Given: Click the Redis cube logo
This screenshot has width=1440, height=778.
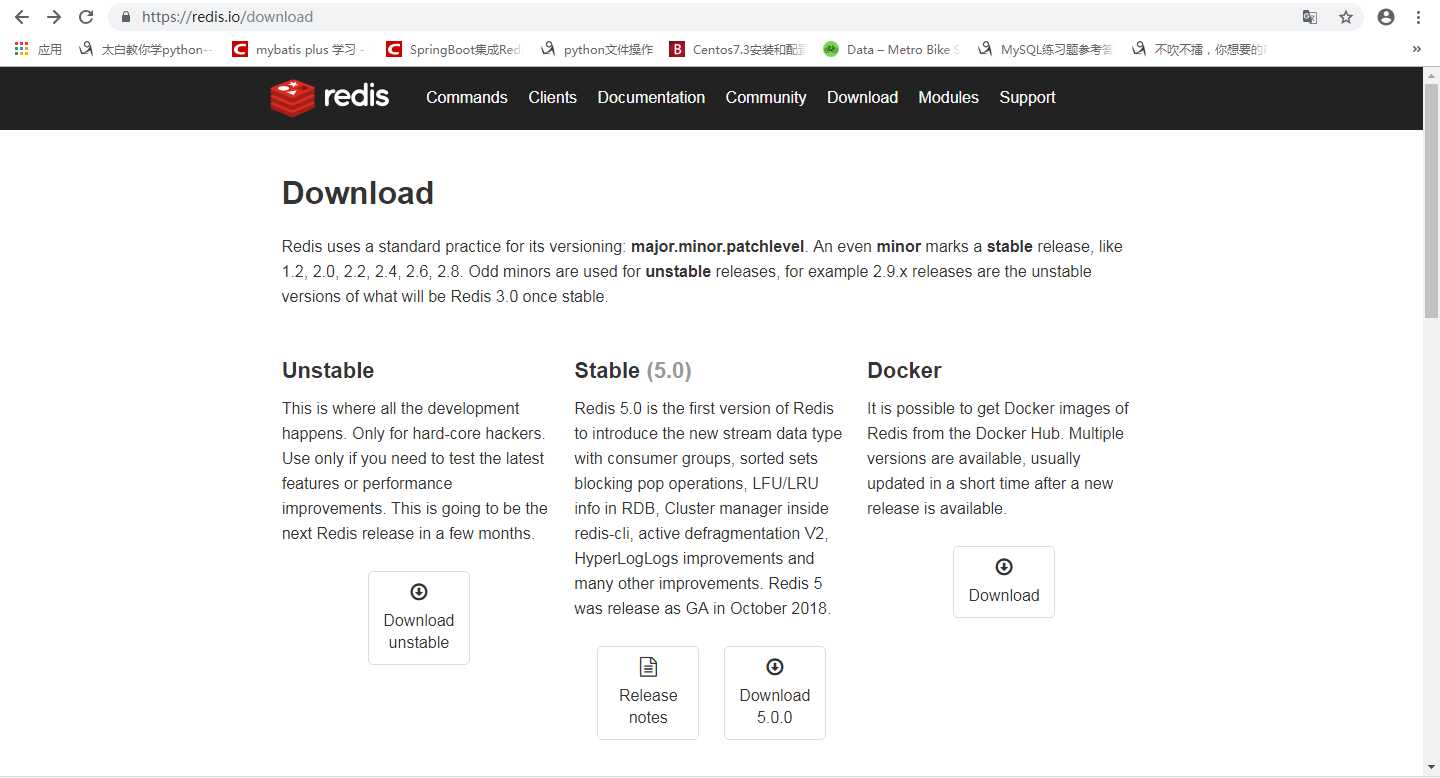Looking at the screenshot, I should click(292, 98).
